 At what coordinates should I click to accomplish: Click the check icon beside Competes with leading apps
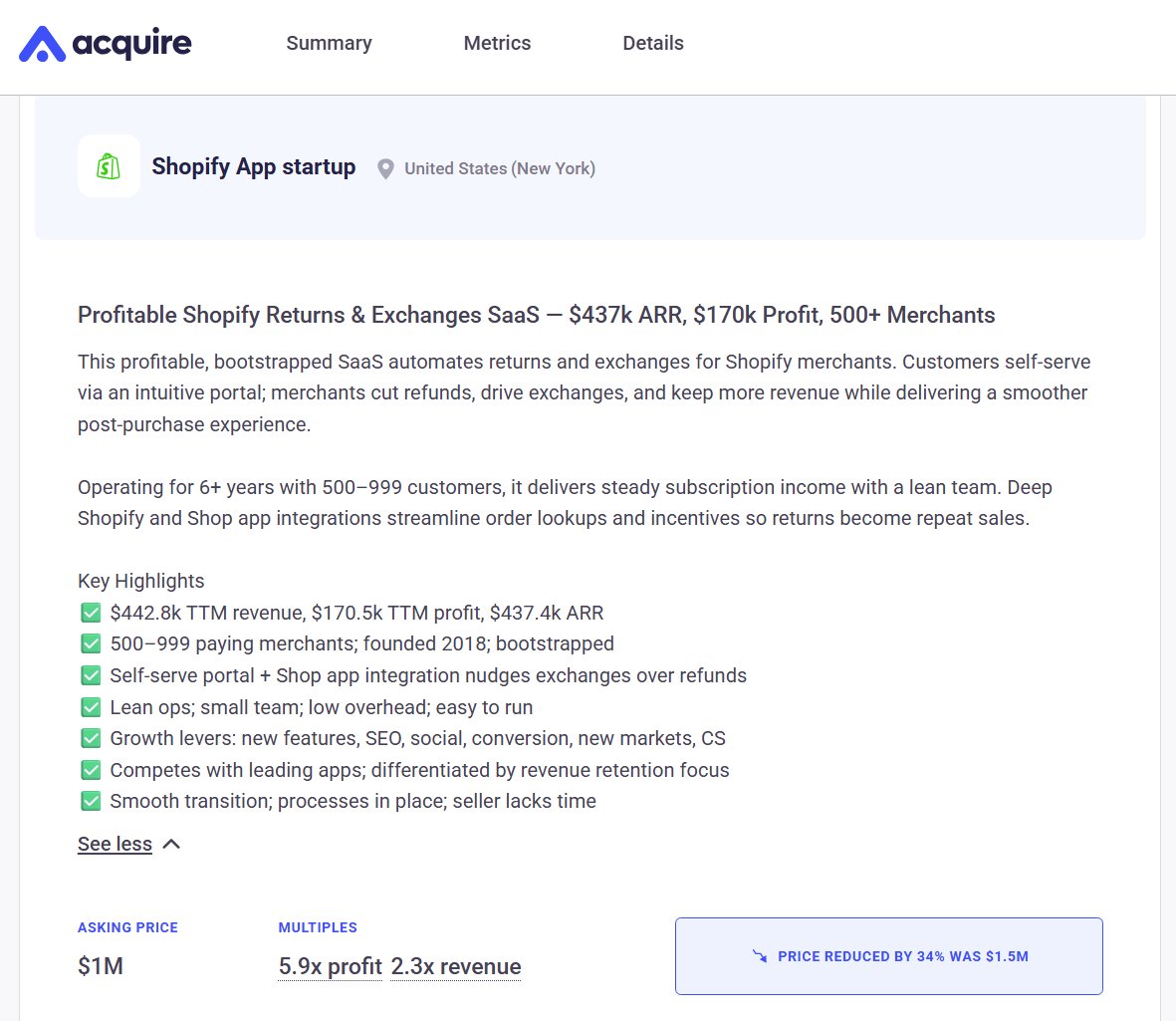[x=91, y=770]
